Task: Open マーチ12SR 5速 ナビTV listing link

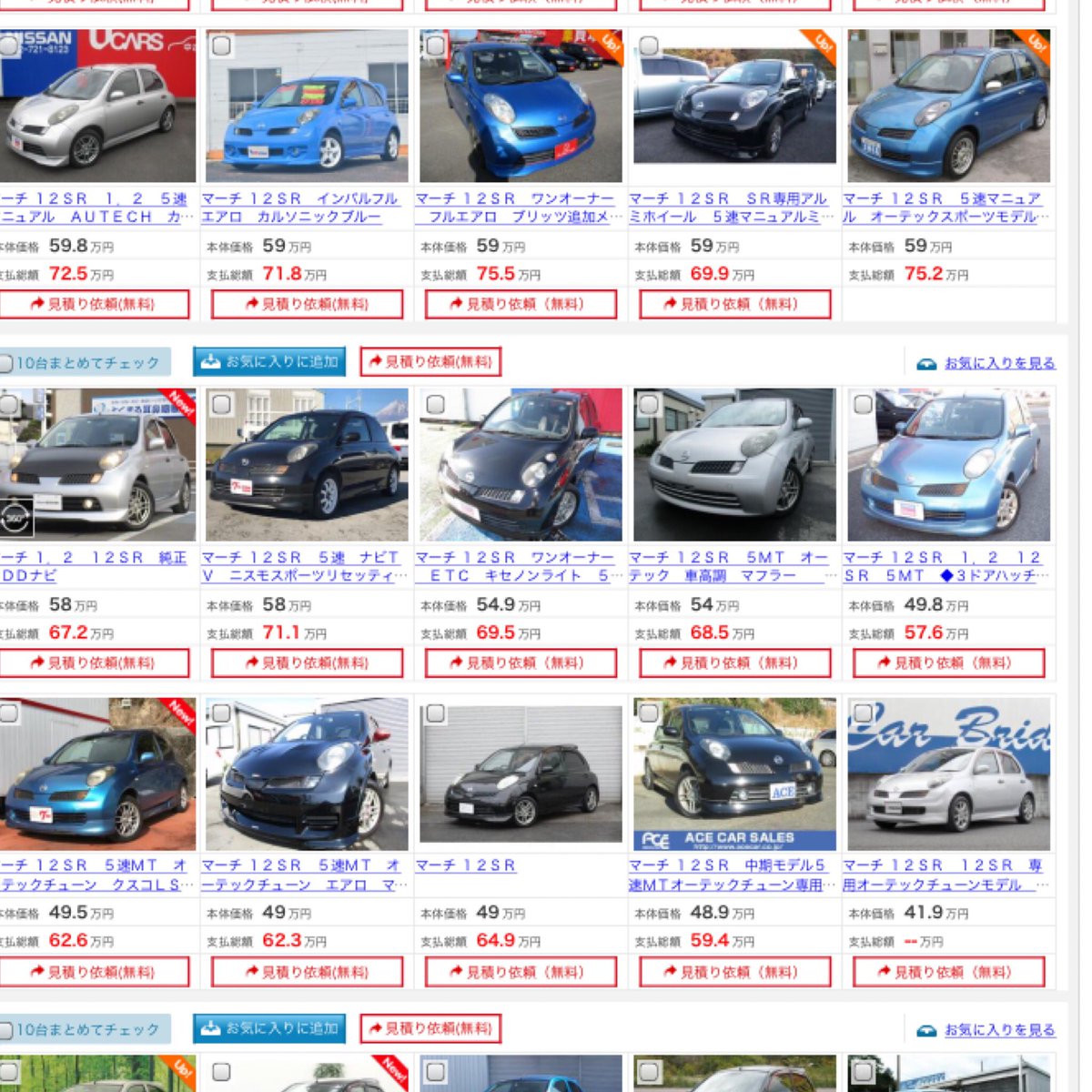Action: pyautogui.click(x=303, y=566)
